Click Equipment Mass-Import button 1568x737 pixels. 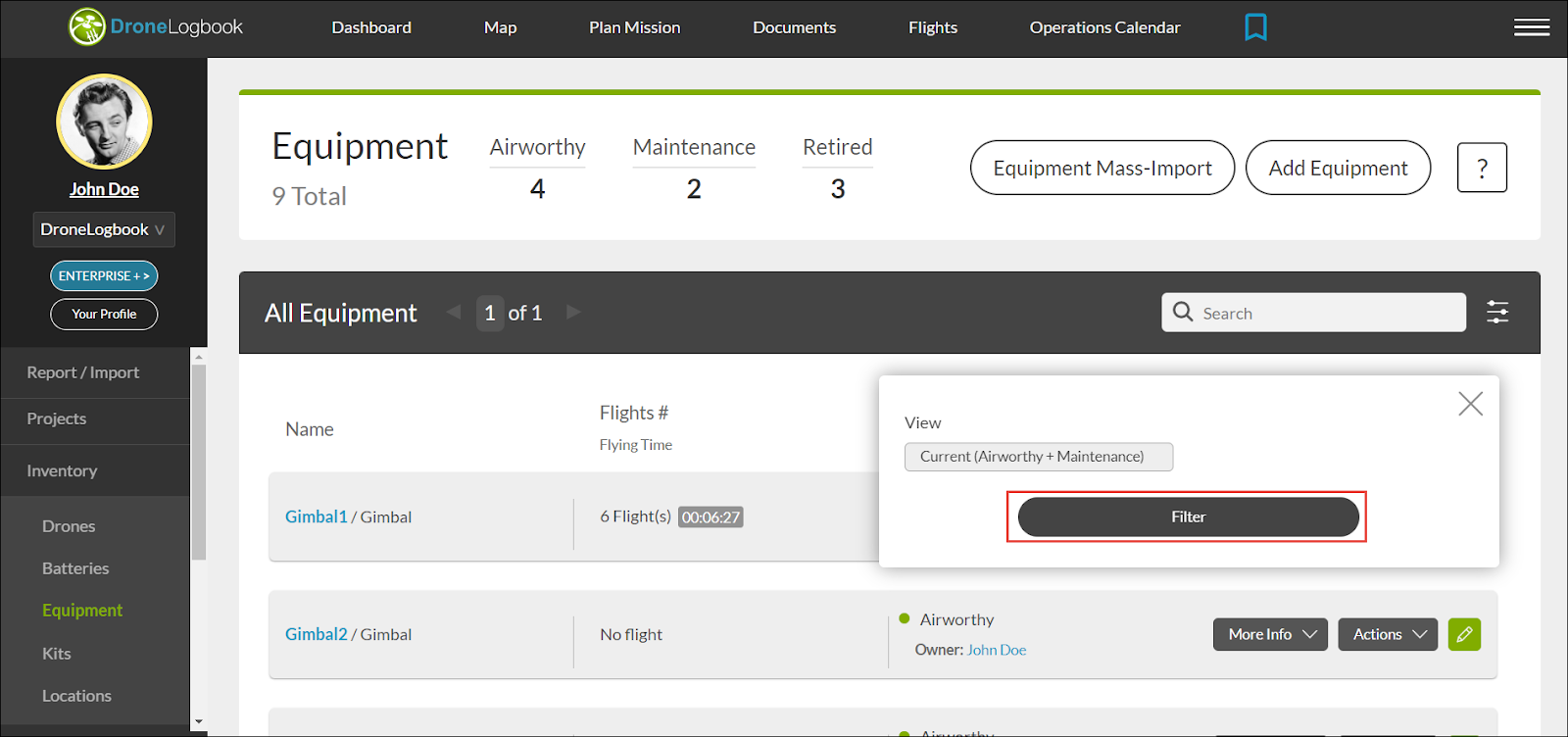click(x=1102, y=168)
